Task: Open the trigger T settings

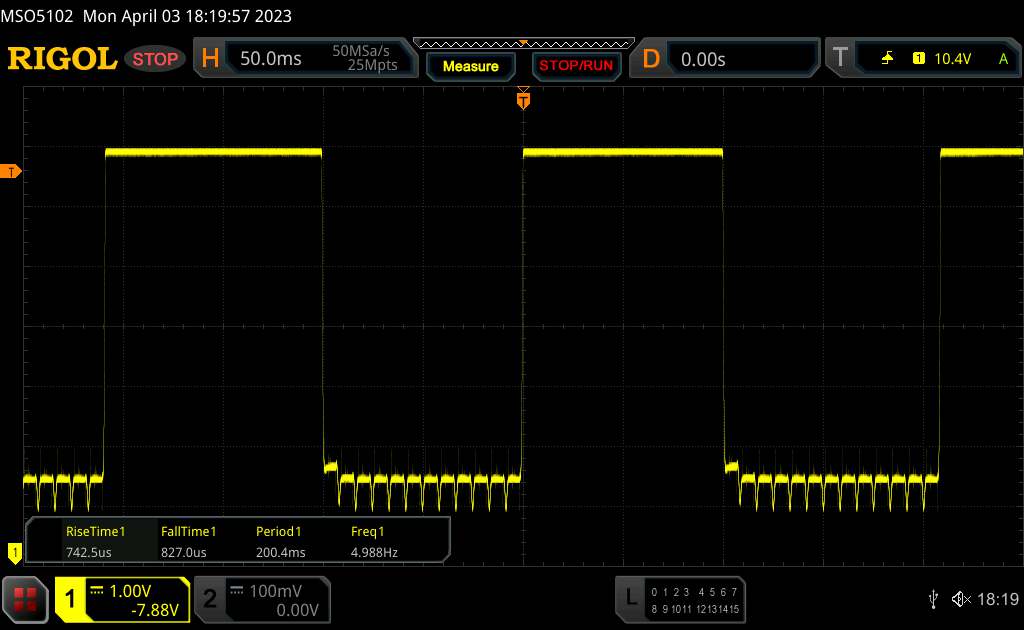Action: [x=840, y=58]
